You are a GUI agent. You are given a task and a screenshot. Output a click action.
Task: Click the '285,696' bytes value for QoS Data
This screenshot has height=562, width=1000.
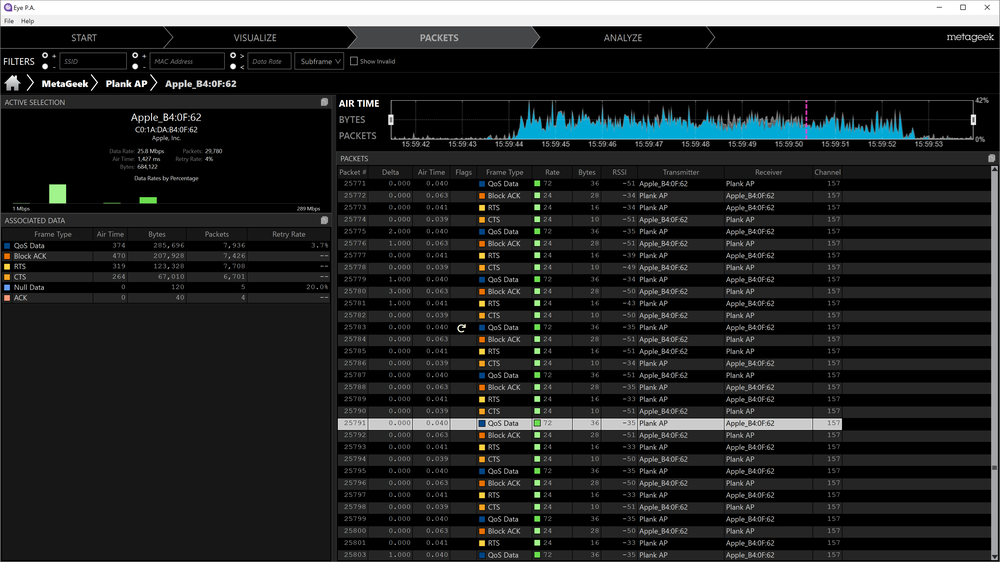click(x=169, y=246)
